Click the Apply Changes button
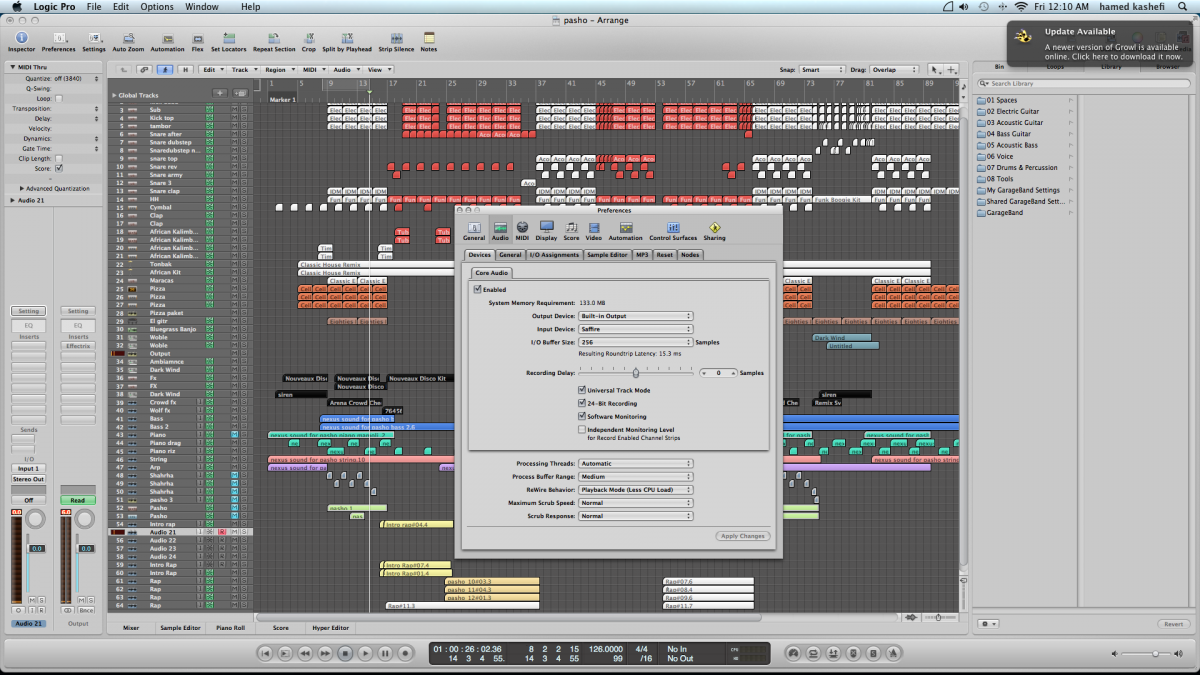Viewport: 1200px width, 675px height. [x=743, y=536]
